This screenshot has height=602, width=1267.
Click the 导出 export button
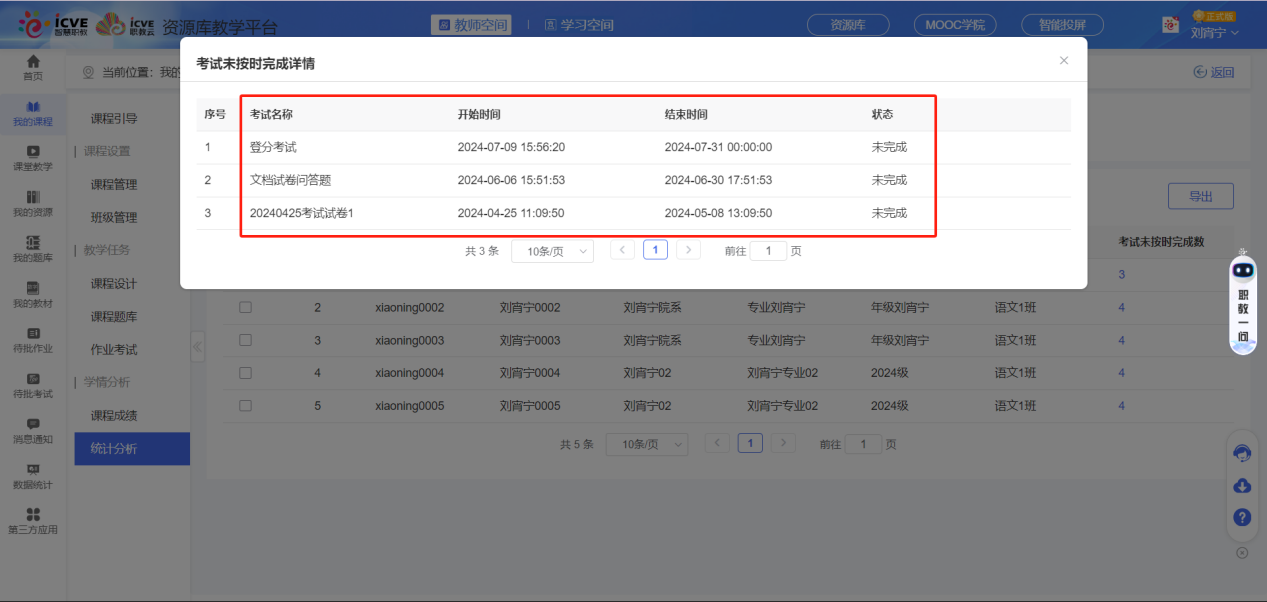tap(1200, 196)
